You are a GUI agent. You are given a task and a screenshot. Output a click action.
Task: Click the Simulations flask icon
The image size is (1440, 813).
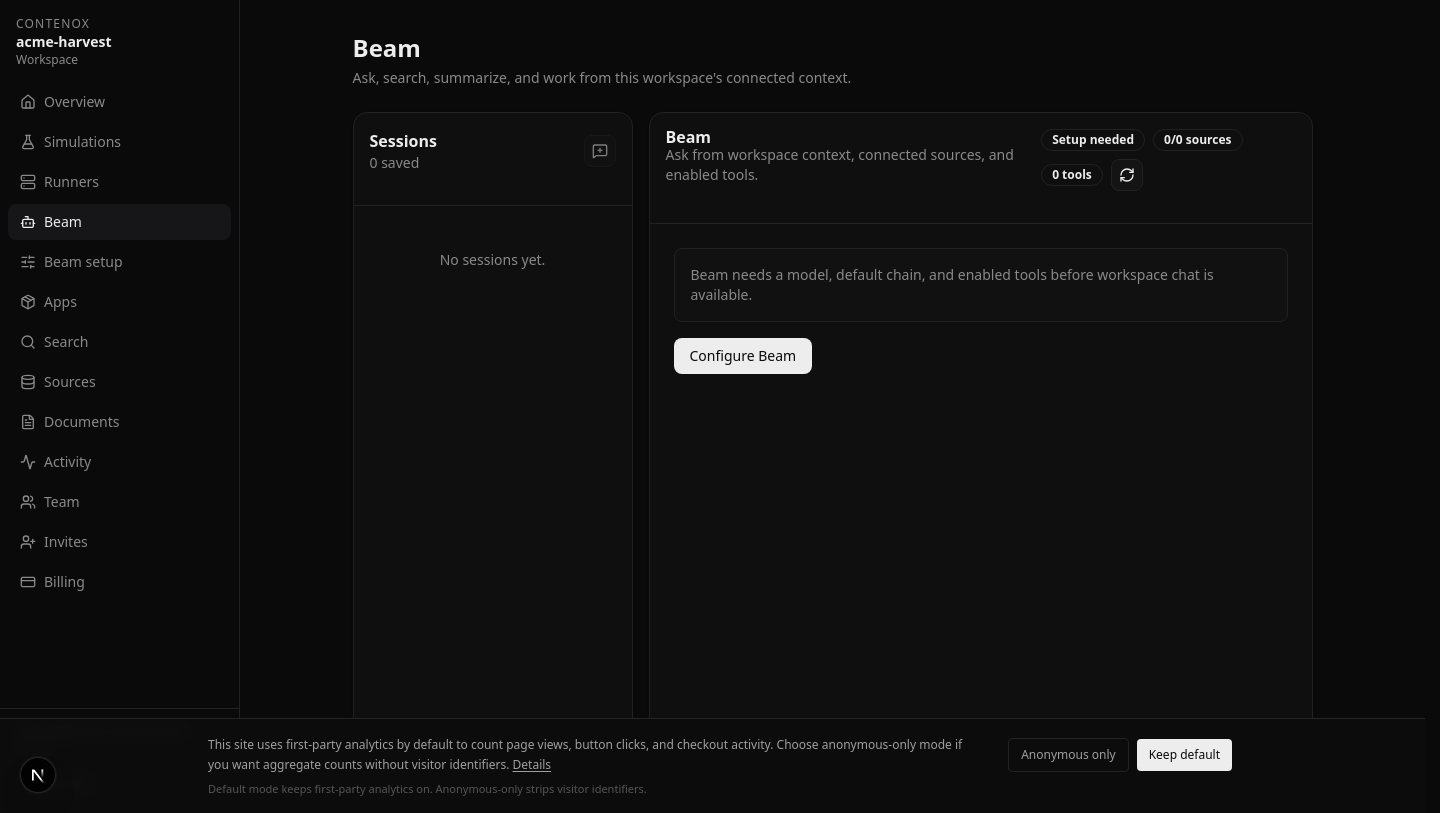[x=28, y=142]
